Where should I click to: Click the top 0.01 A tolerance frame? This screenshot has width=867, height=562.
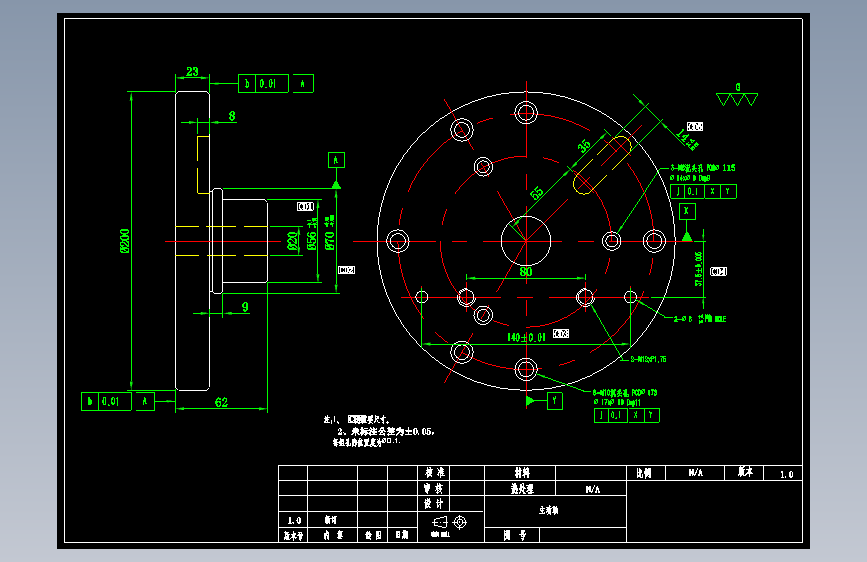coord(276,84)
